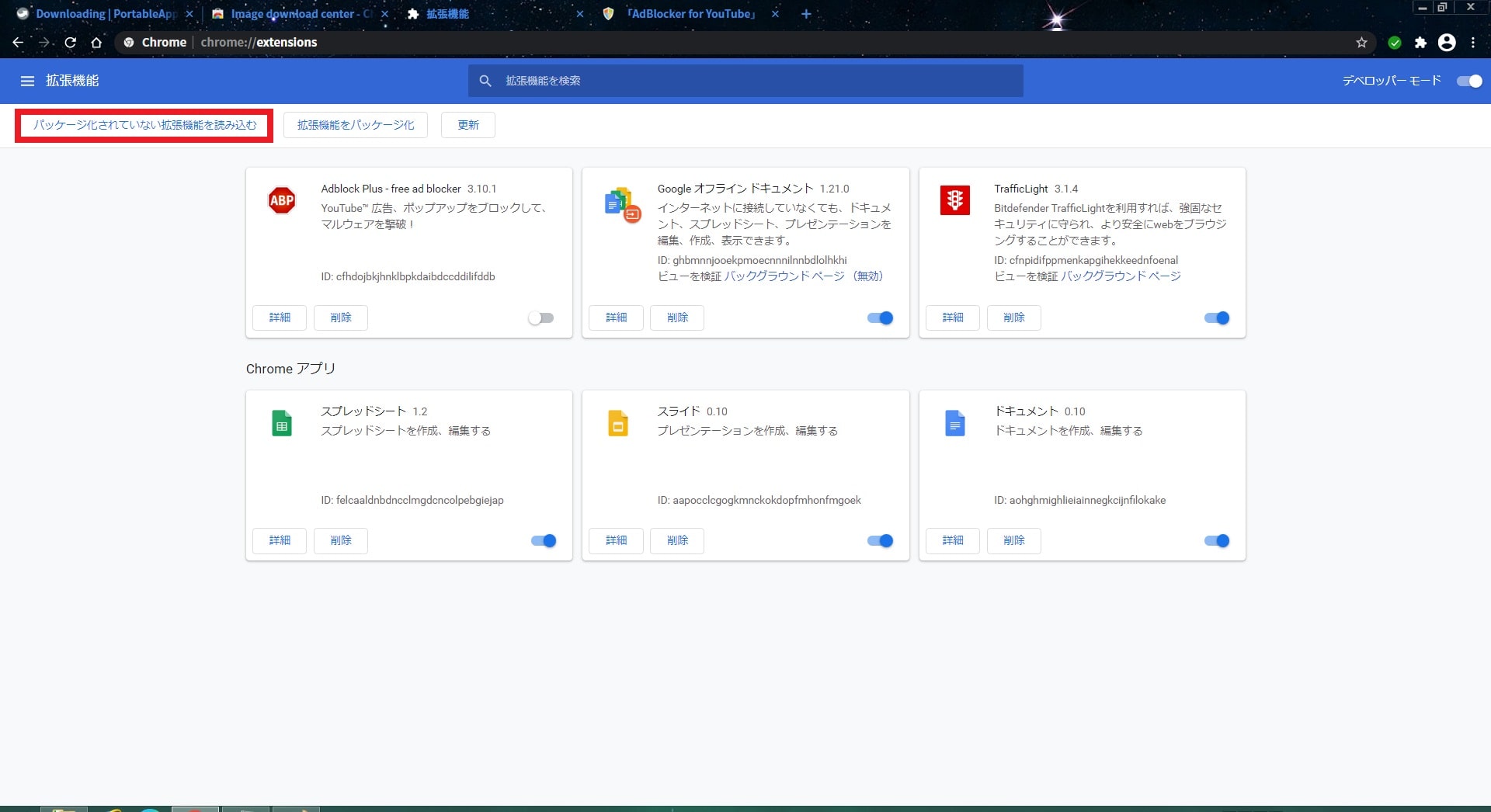1491x812 pixels.
Task: Go back with the back arrow
Action: coord(18,43)
